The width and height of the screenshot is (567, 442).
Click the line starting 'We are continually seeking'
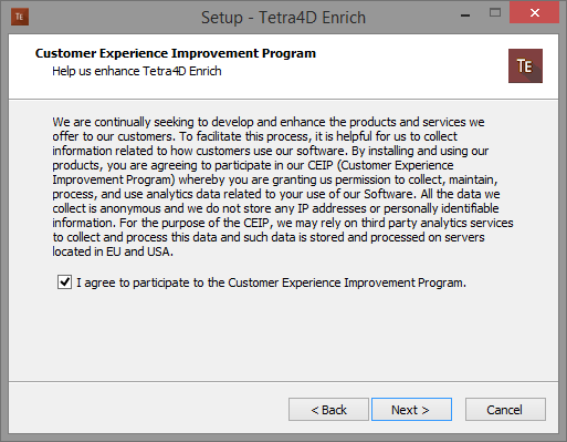tap(268, 122)
